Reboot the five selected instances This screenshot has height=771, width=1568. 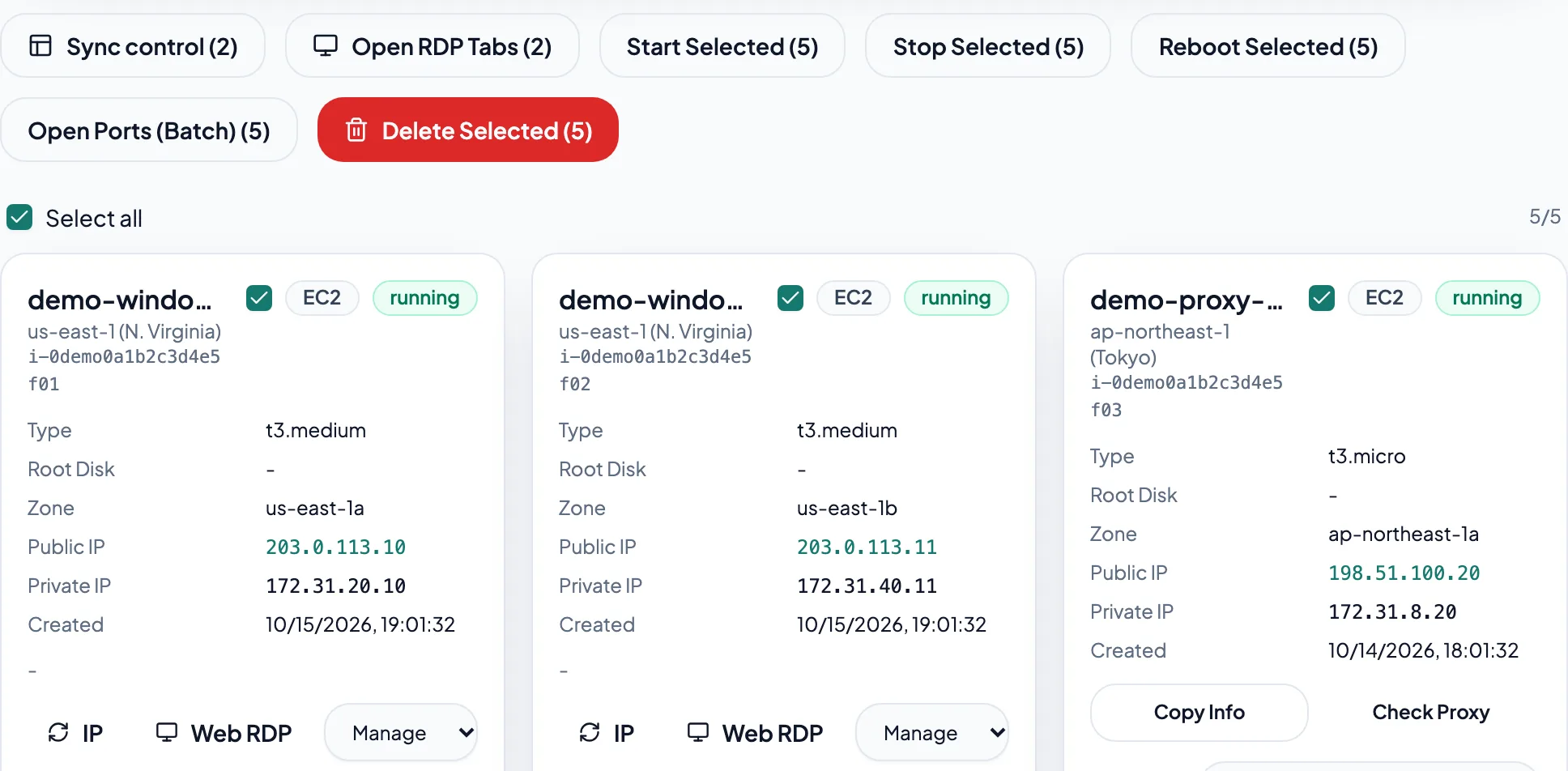coord(1268,46)
